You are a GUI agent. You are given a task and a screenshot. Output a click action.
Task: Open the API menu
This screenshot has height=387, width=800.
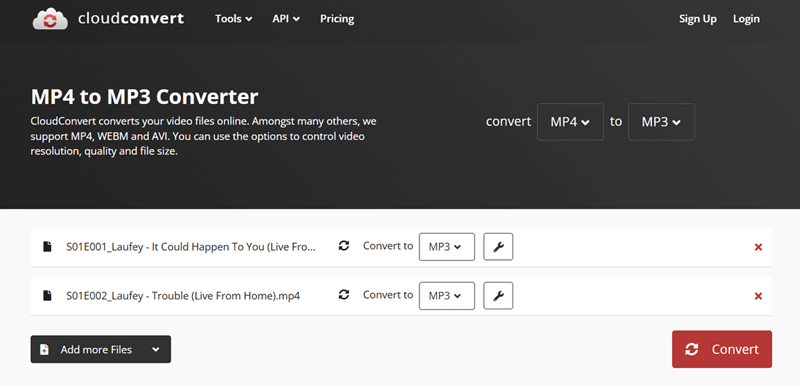(286, 19)
